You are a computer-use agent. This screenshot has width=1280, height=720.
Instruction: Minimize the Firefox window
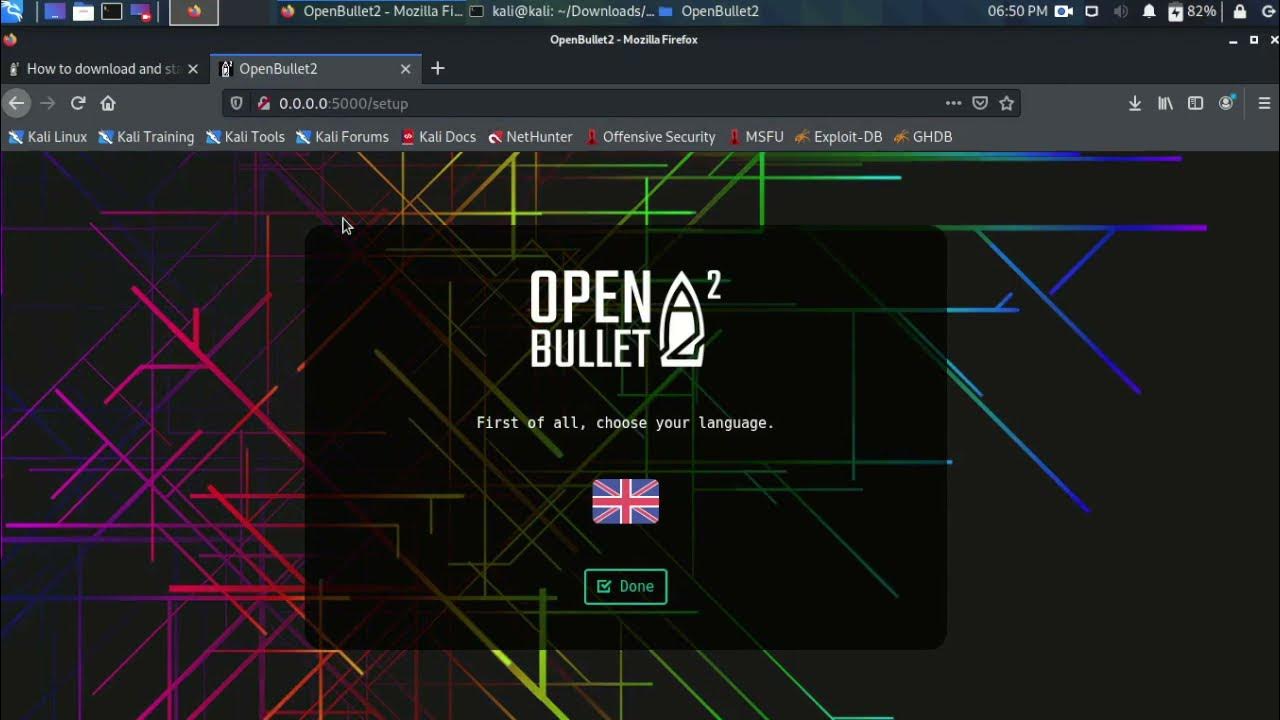pos(1234,40)
